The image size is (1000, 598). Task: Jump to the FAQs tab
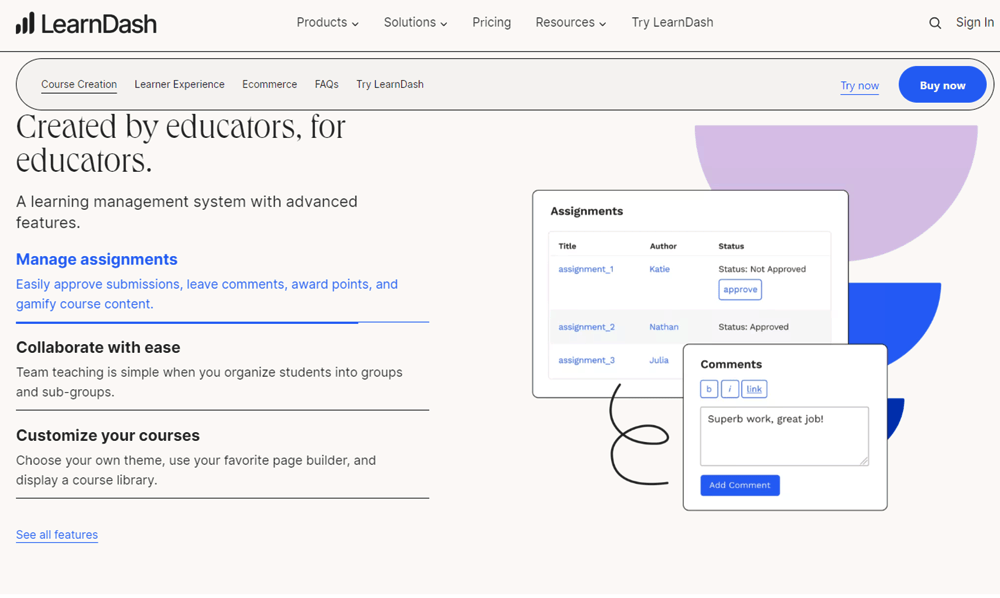[326, 85]
